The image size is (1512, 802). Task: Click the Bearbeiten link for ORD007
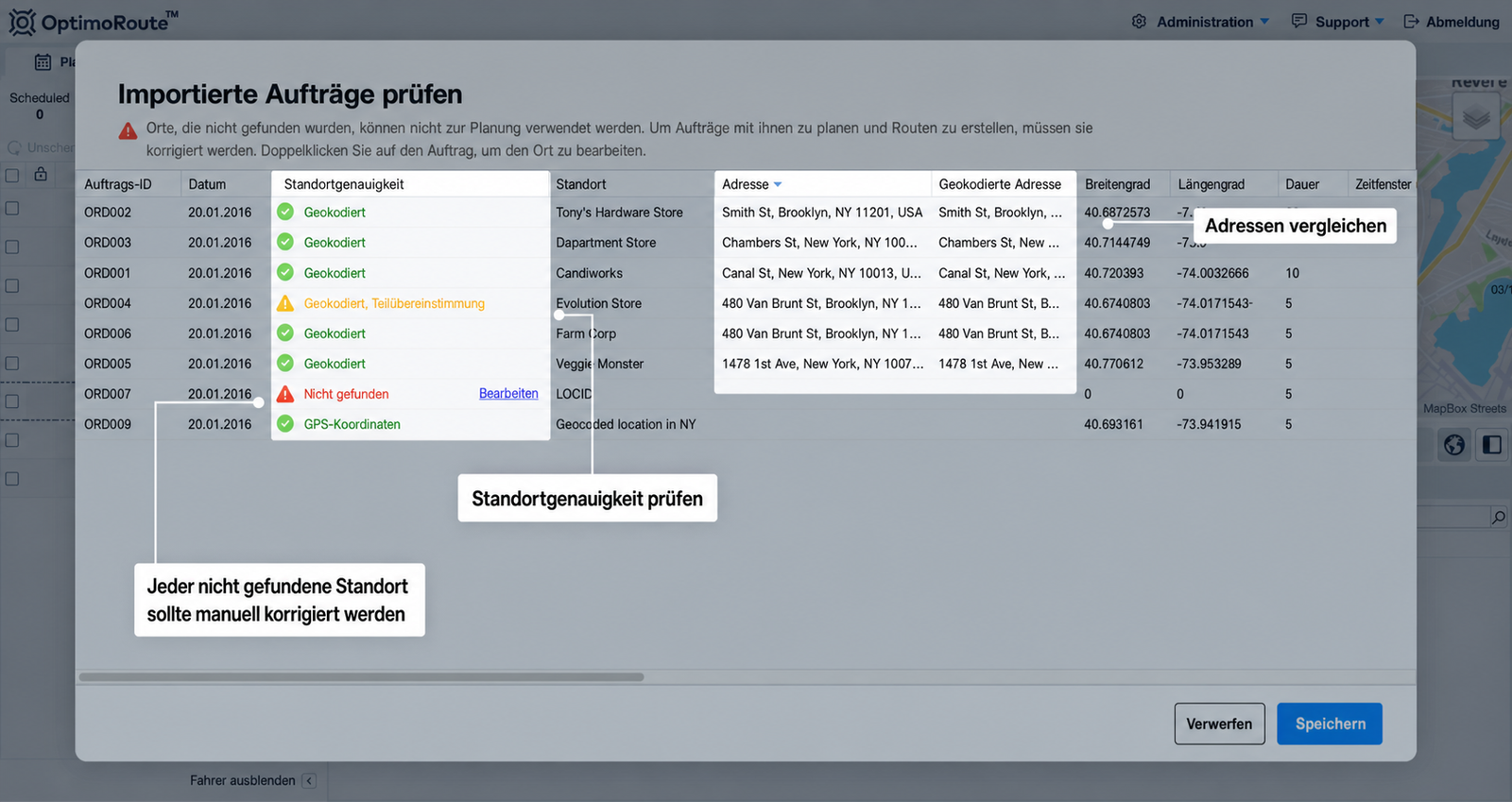click(508, 394)
